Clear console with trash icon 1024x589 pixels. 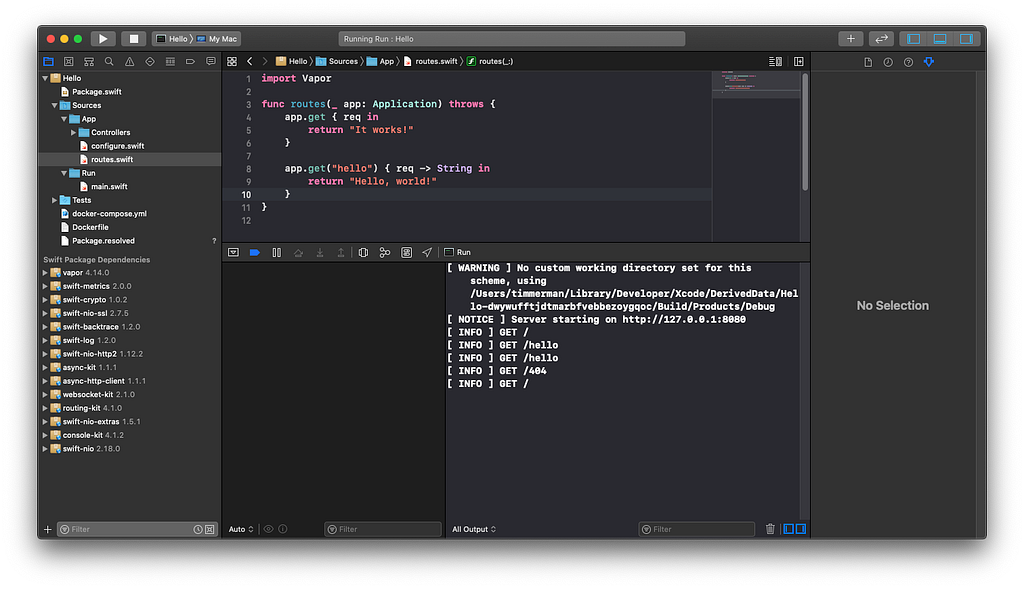(770, 529)
